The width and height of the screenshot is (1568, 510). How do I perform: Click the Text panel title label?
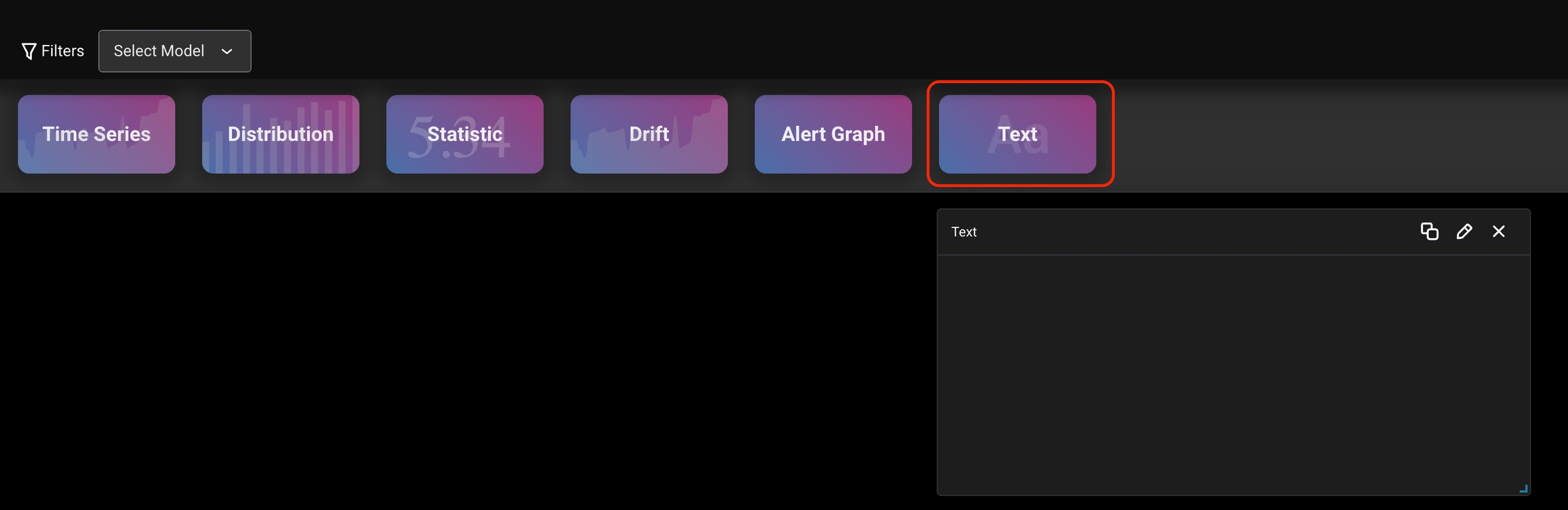pyautogui.click(x=964, y=232)
